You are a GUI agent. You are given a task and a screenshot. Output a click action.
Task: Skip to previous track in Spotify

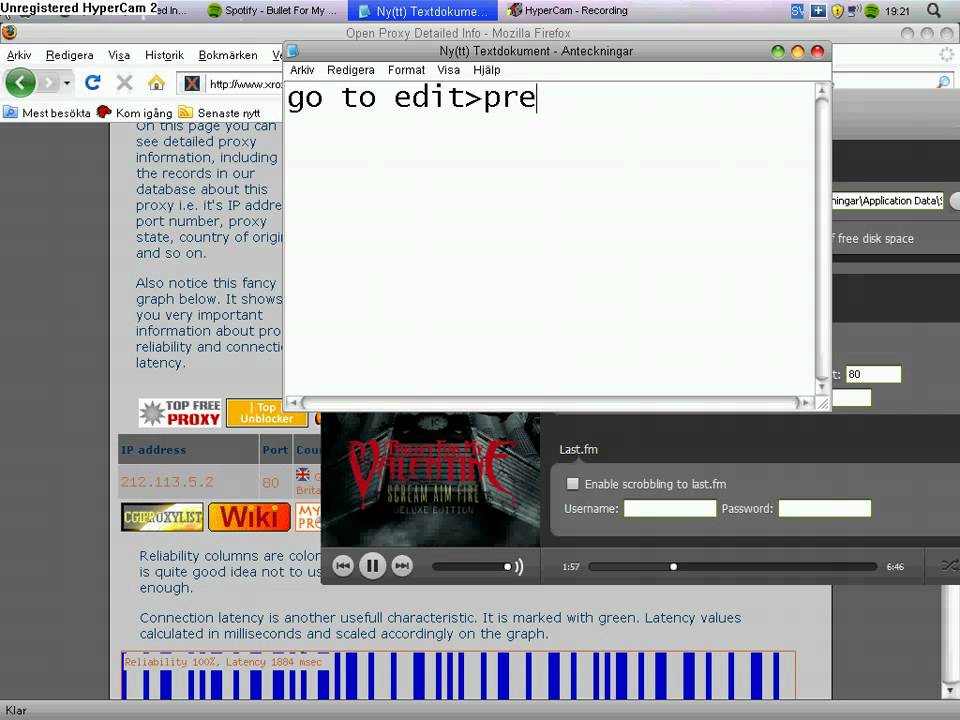point(343,566)
